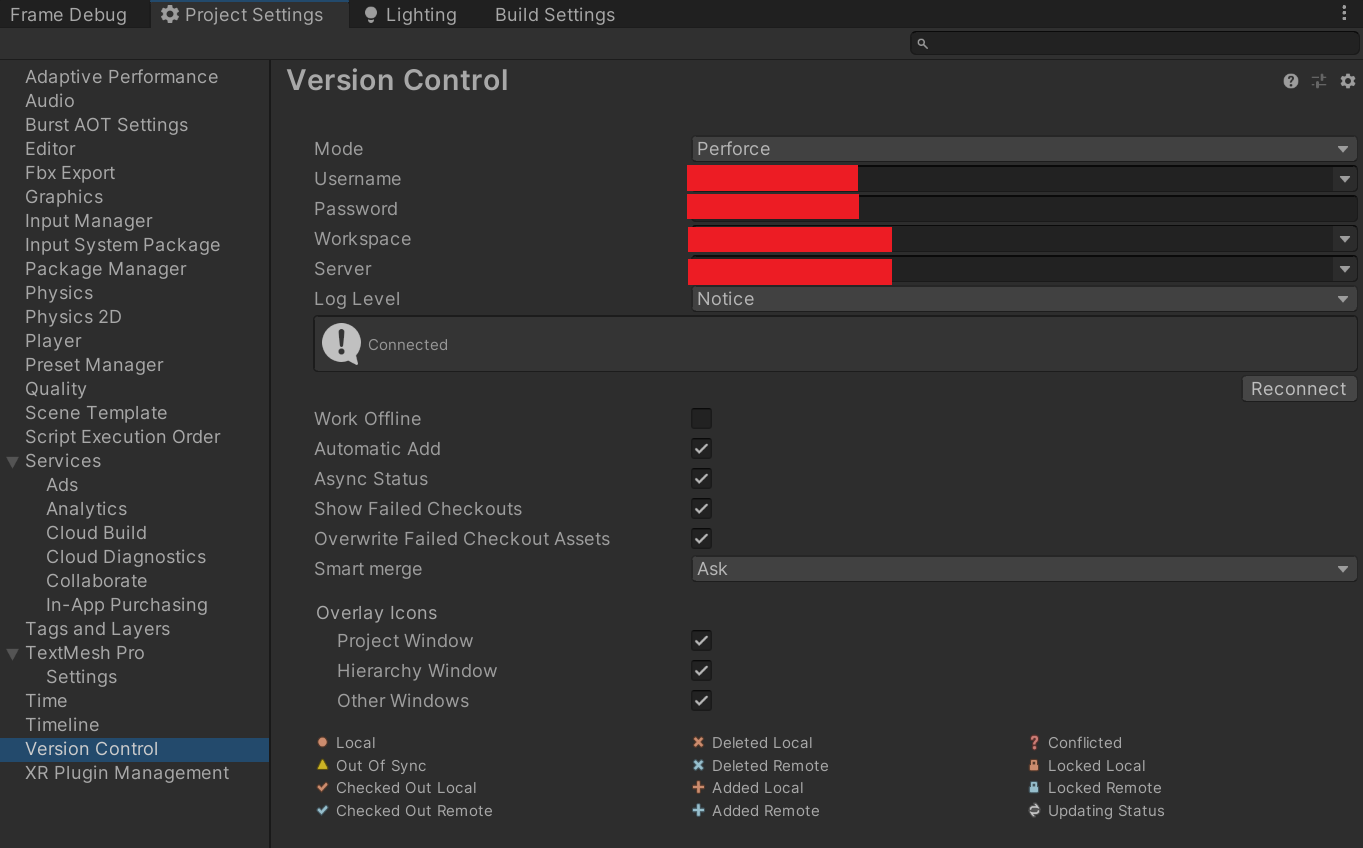Open the Log Level dropdown set to Notice
Viewport: 1363px width, 848px height.
pos(1024,298)
